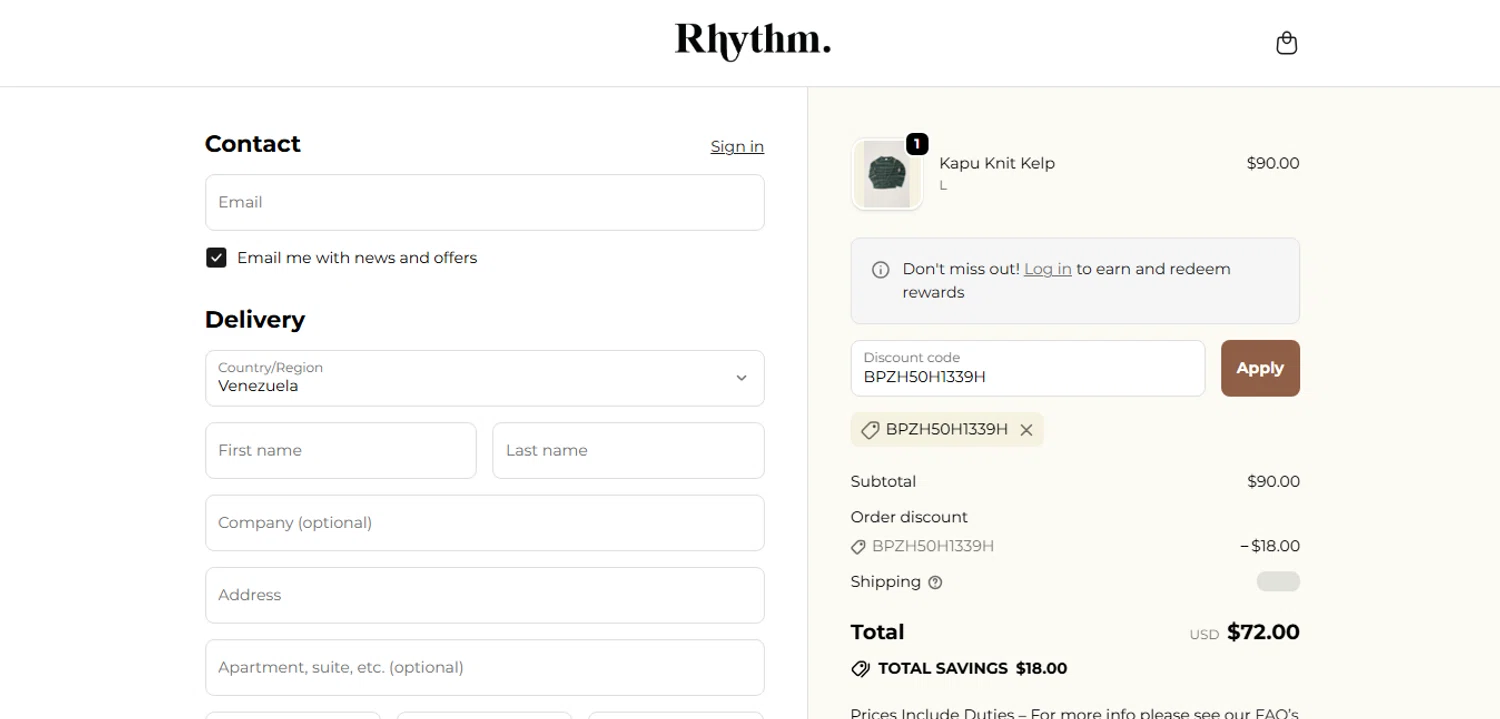Click the quantity badge on product image
Image resolution: width=1500 pixels, height=719 pixels.
pyautogui.click(x=917, y=144)
